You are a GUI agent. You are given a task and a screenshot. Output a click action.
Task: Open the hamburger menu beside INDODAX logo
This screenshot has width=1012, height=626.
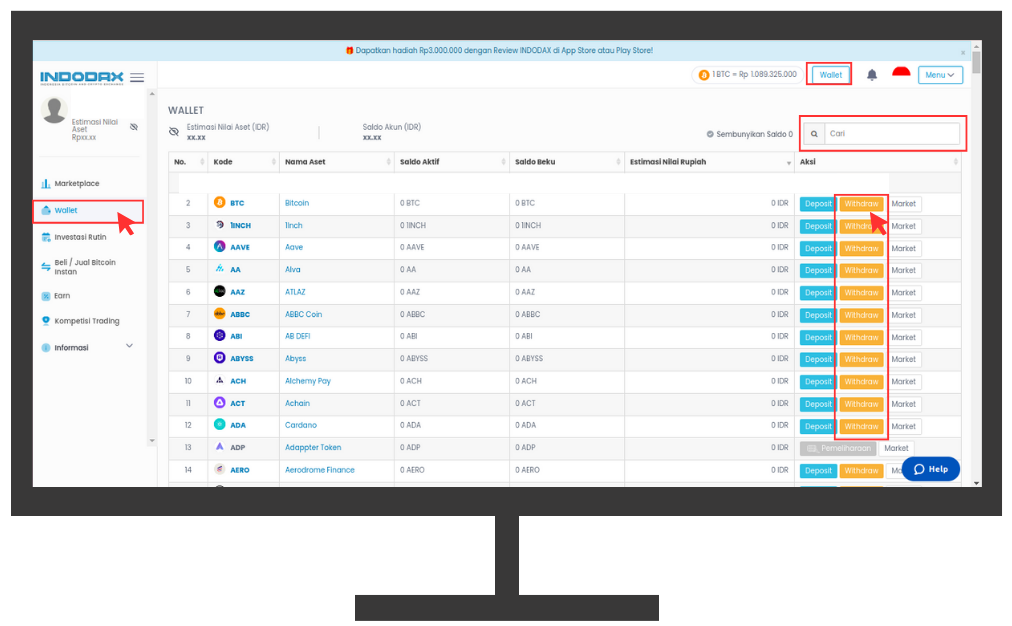coord(137,77)
